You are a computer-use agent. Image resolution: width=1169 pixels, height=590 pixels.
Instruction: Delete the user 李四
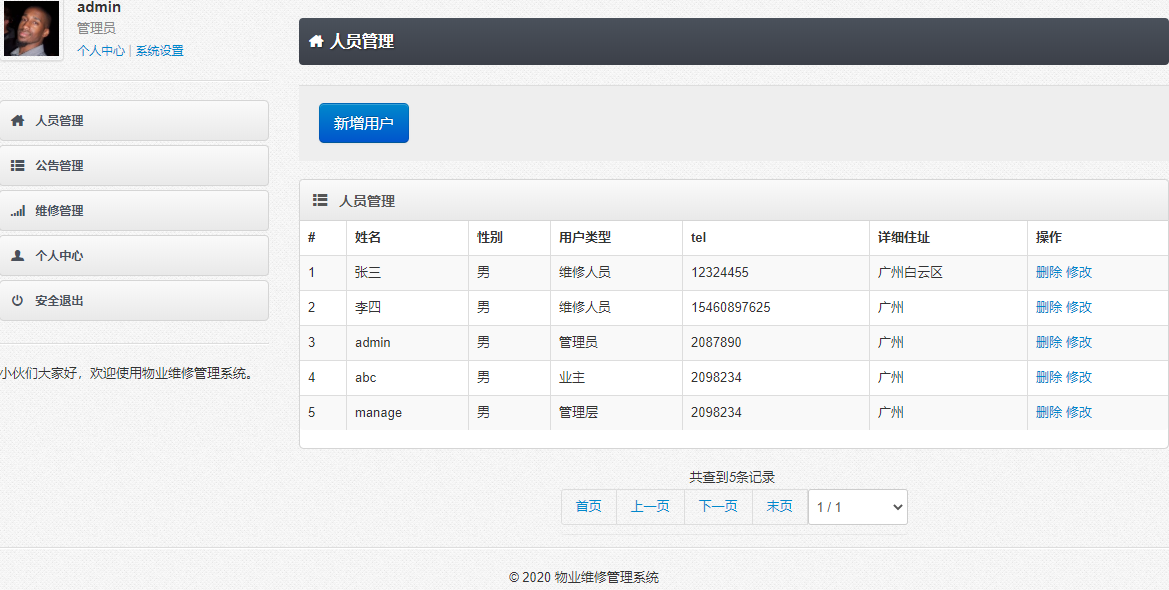[1049, 307]
